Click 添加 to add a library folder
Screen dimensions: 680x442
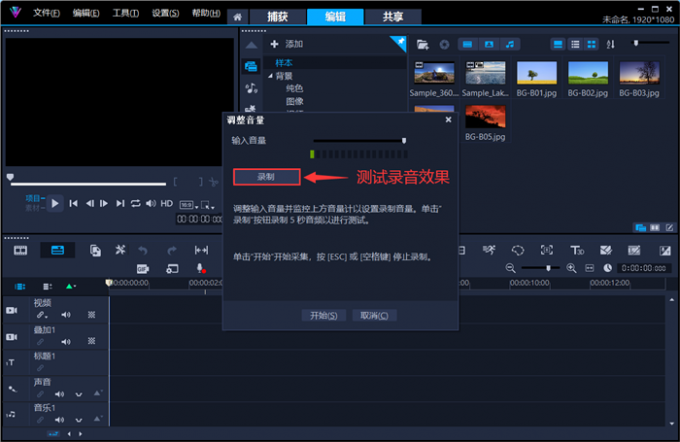pos(287,44)
